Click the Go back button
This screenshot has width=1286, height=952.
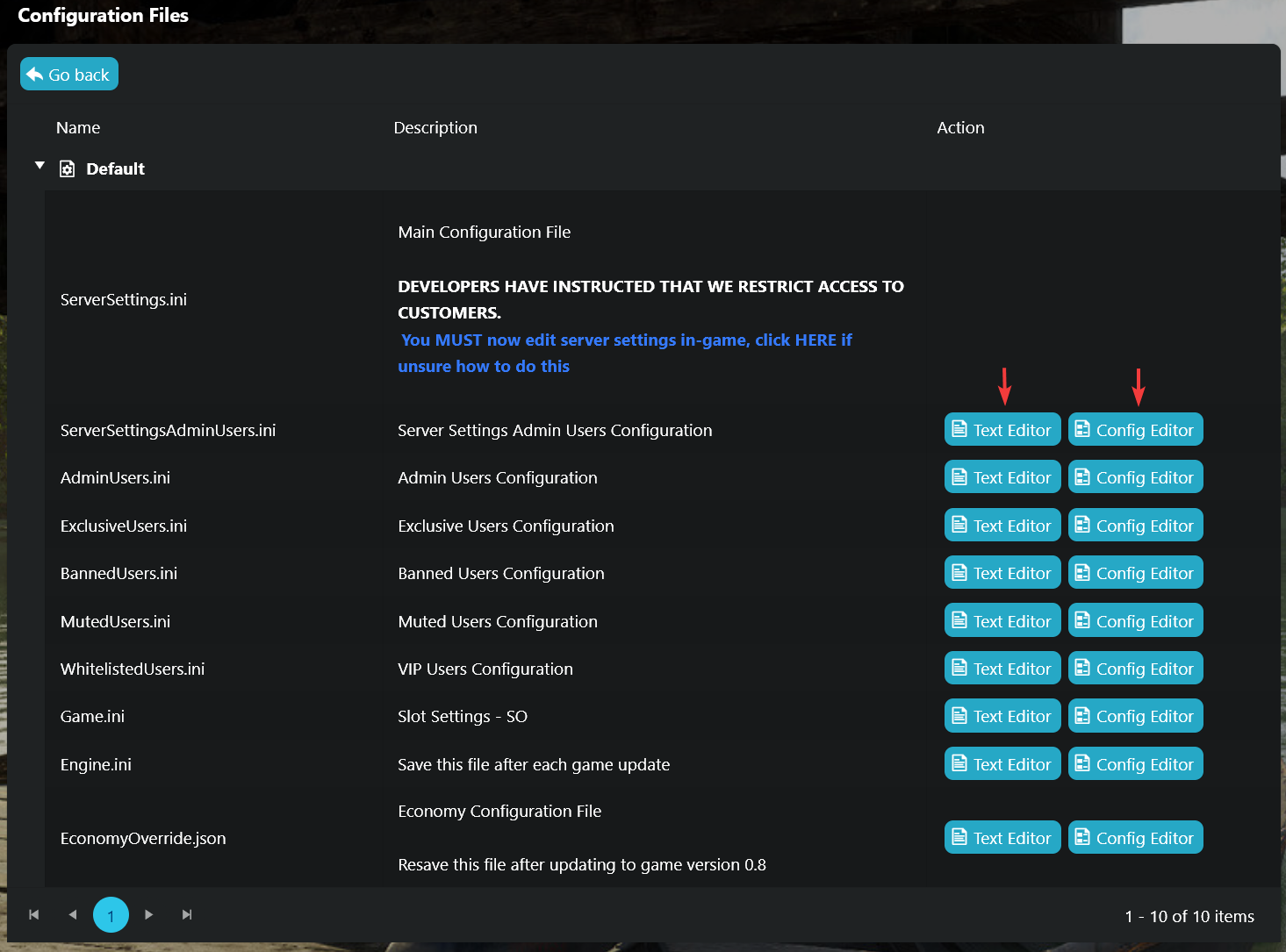pos(69,75)
